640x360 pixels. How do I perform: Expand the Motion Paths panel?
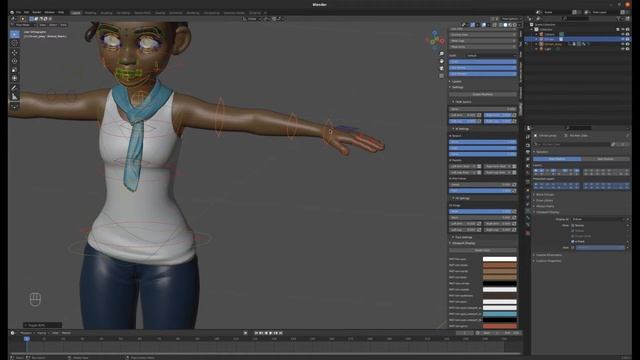click(x=545, y=206)
